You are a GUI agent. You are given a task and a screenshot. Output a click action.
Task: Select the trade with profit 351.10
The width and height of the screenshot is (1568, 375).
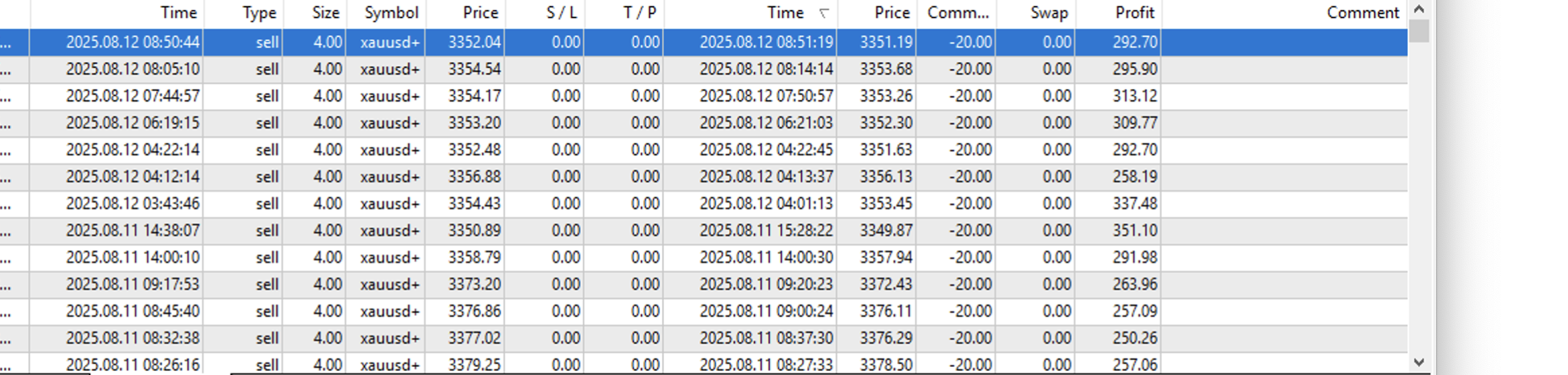tap(1134, 231)
